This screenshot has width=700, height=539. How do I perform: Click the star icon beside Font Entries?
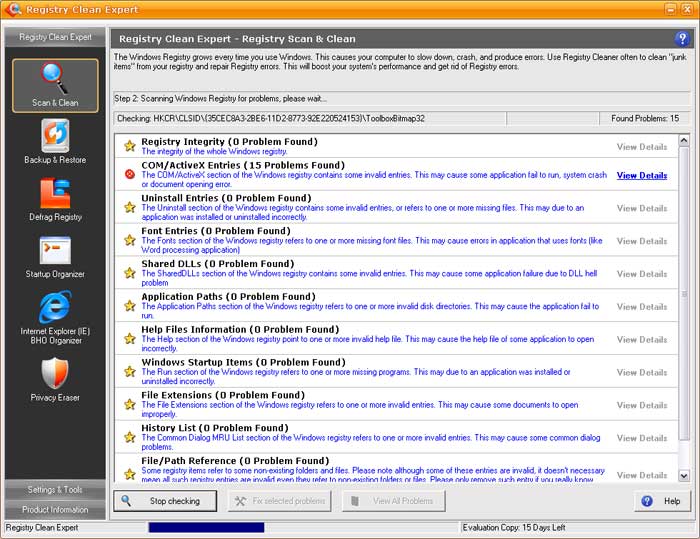130,240
